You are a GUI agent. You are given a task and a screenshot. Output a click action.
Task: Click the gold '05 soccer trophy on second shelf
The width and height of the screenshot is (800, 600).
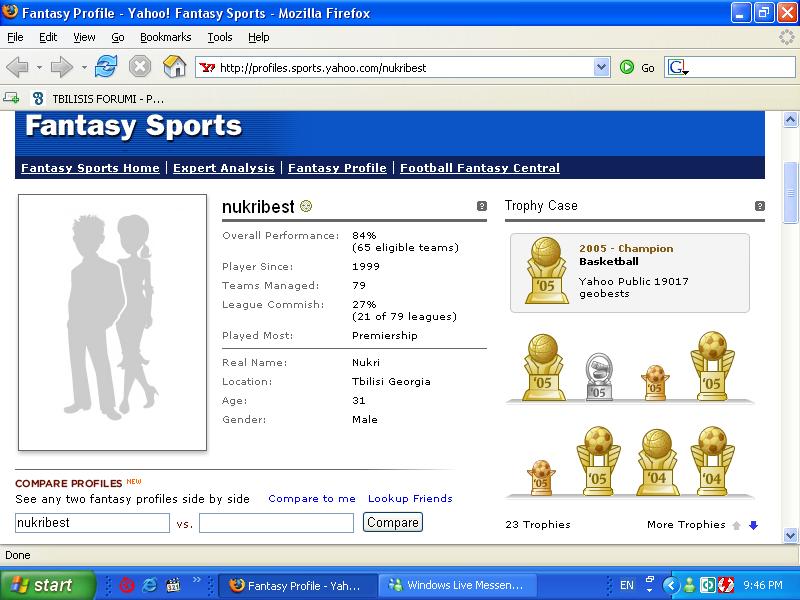click(x=598, y=461)
